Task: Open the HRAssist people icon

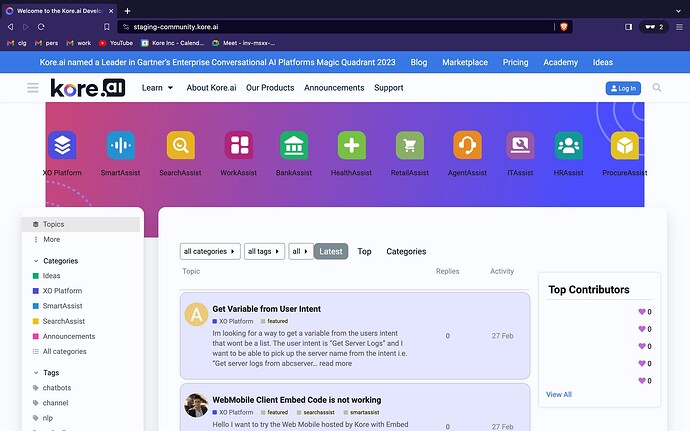Action: point(569,145)
